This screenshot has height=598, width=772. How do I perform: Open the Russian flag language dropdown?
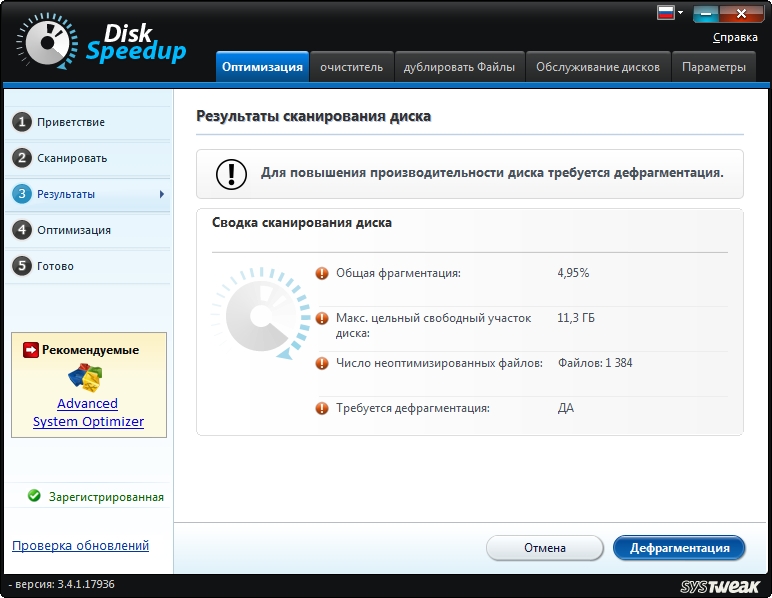coord(670,13)
